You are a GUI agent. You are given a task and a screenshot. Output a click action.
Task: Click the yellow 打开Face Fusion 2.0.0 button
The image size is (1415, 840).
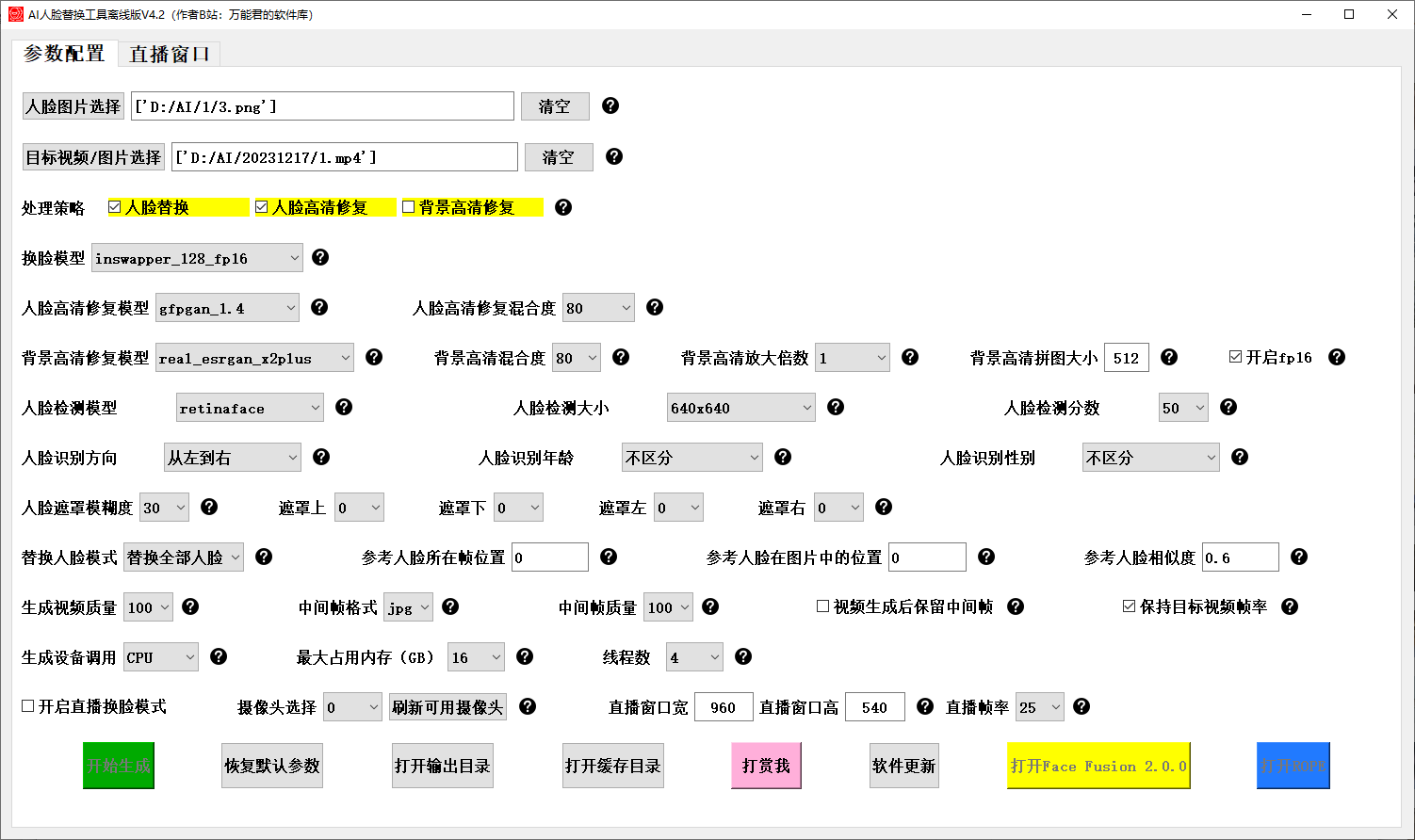tap(1098, 766)
